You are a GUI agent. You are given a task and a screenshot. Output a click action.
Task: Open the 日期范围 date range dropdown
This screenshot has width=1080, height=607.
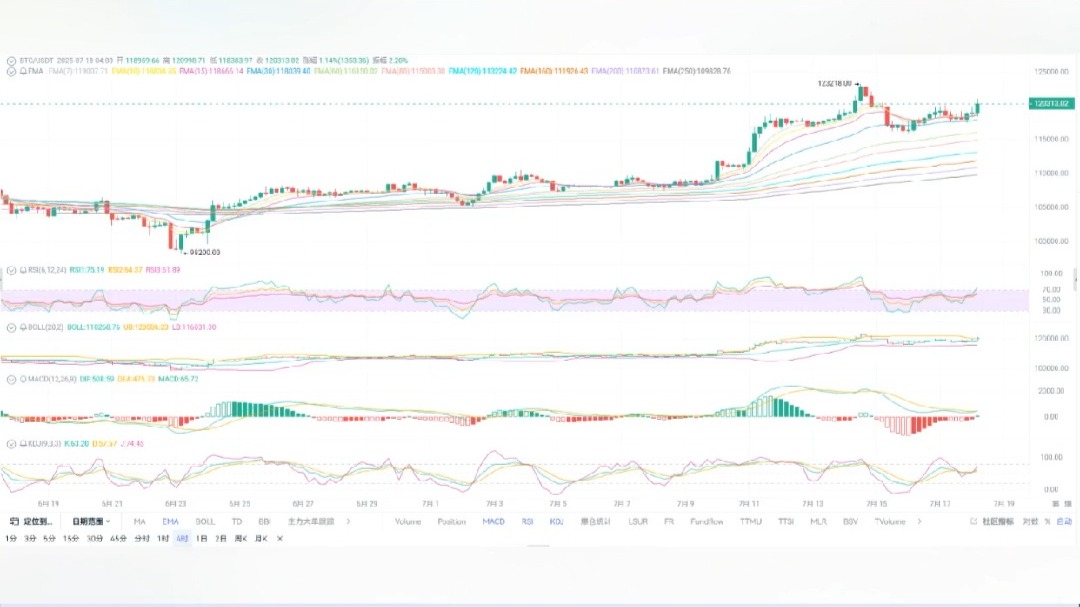pos(91,522)
